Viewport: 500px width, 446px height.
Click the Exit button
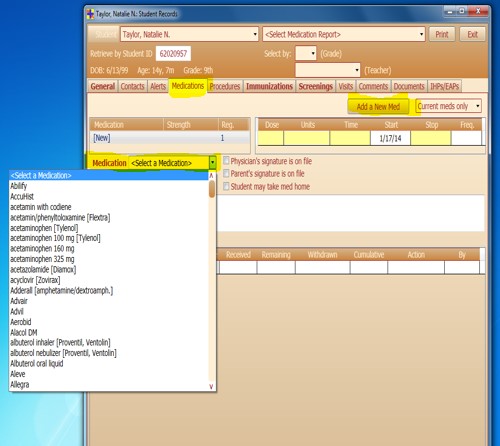coord(472,34)
